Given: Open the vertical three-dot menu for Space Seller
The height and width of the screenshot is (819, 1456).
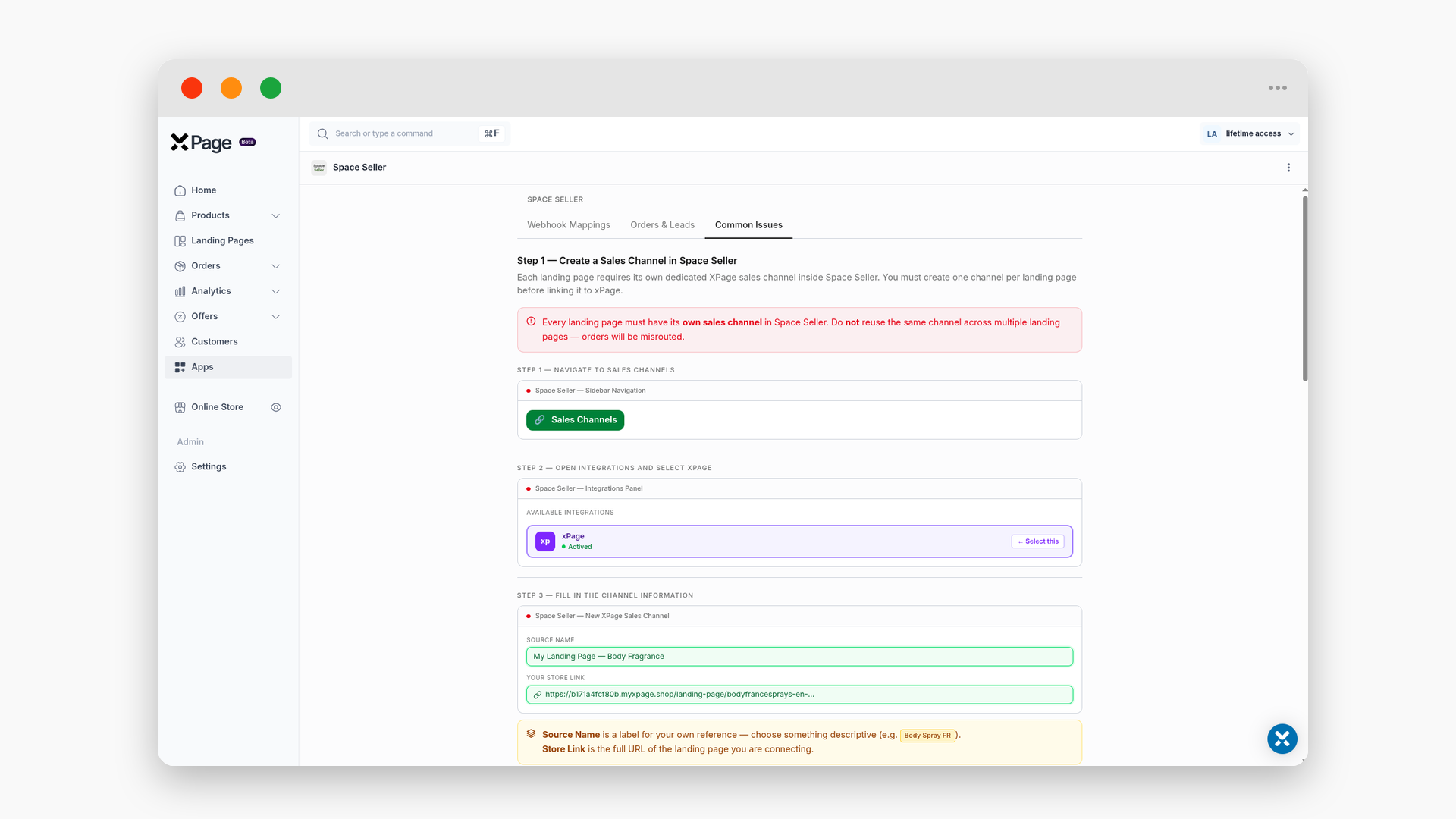Looking at the screenshot, I should [x=1288, y=168].
